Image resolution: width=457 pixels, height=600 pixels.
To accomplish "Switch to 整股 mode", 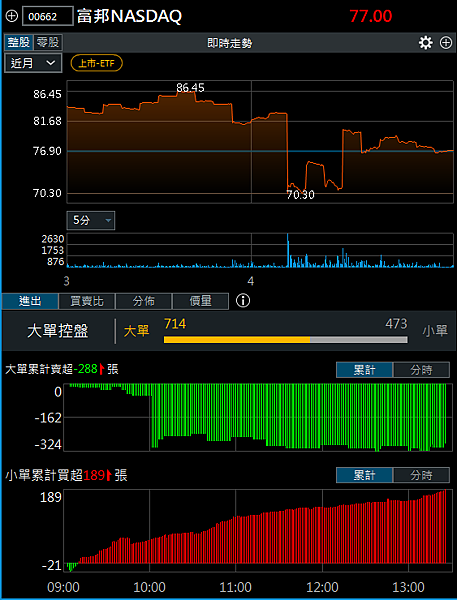I will (x=19, y=42).
